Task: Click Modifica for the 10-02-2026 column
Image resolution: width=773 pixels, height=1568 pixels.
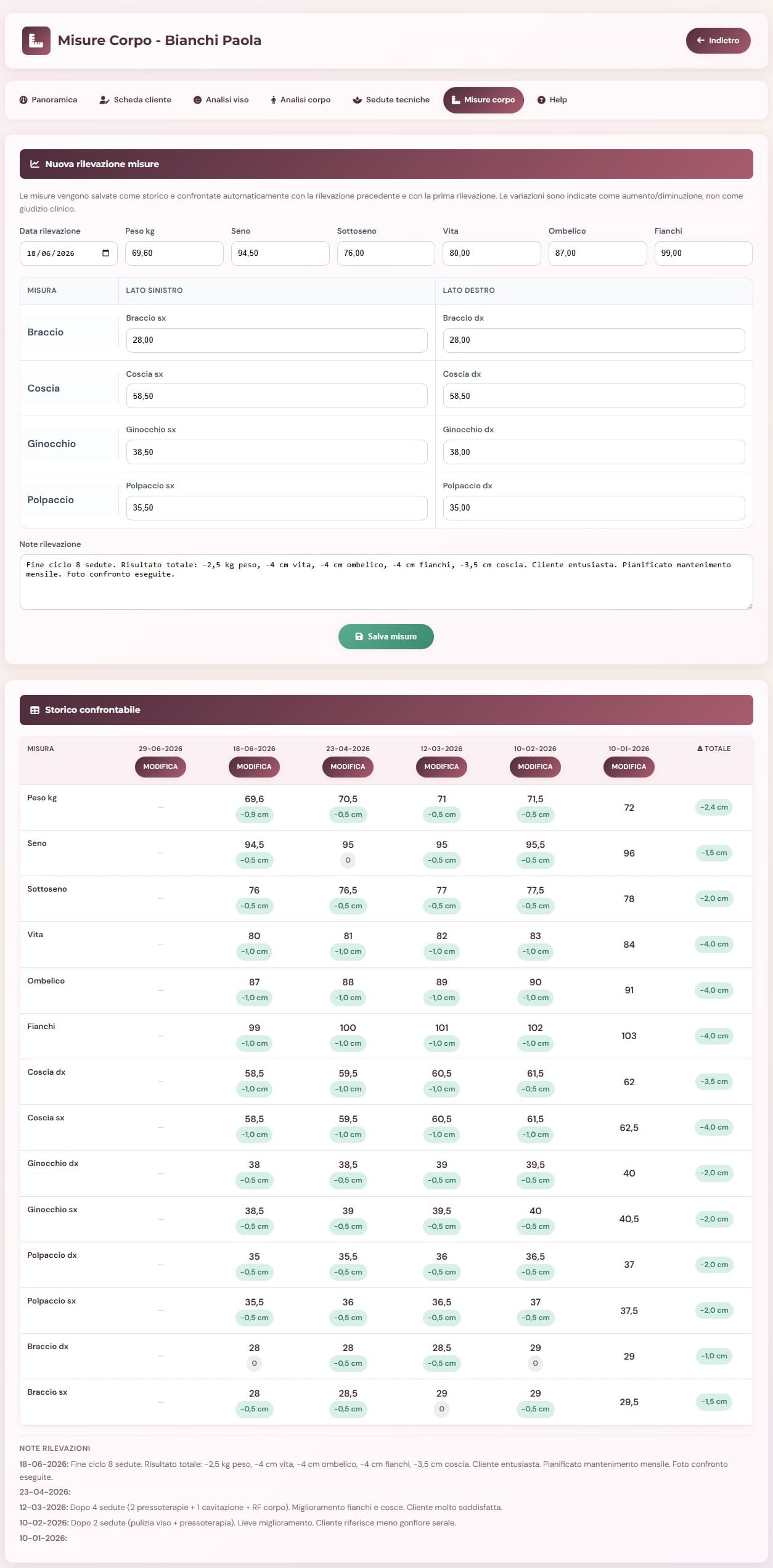Action: [535, 767]
